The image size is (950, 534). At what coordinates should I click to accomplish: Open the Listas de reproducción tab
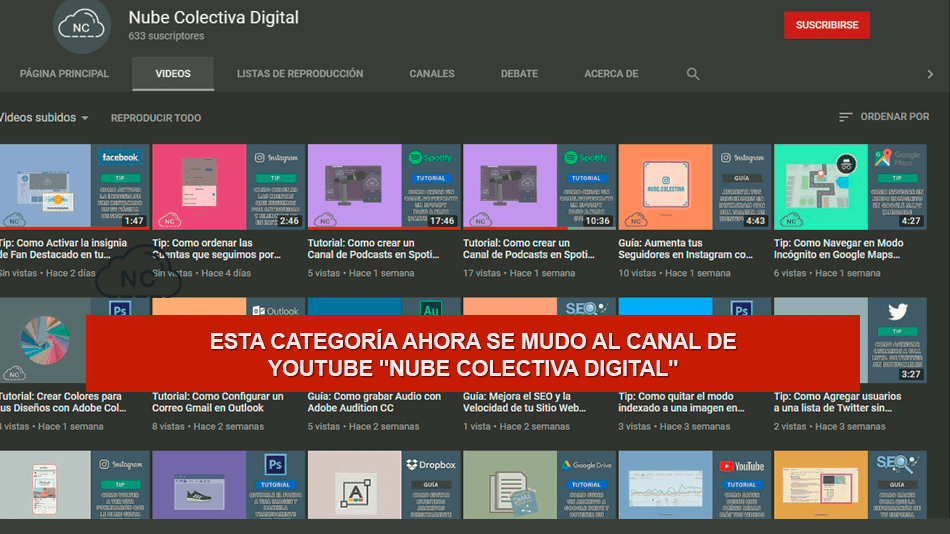300,73
